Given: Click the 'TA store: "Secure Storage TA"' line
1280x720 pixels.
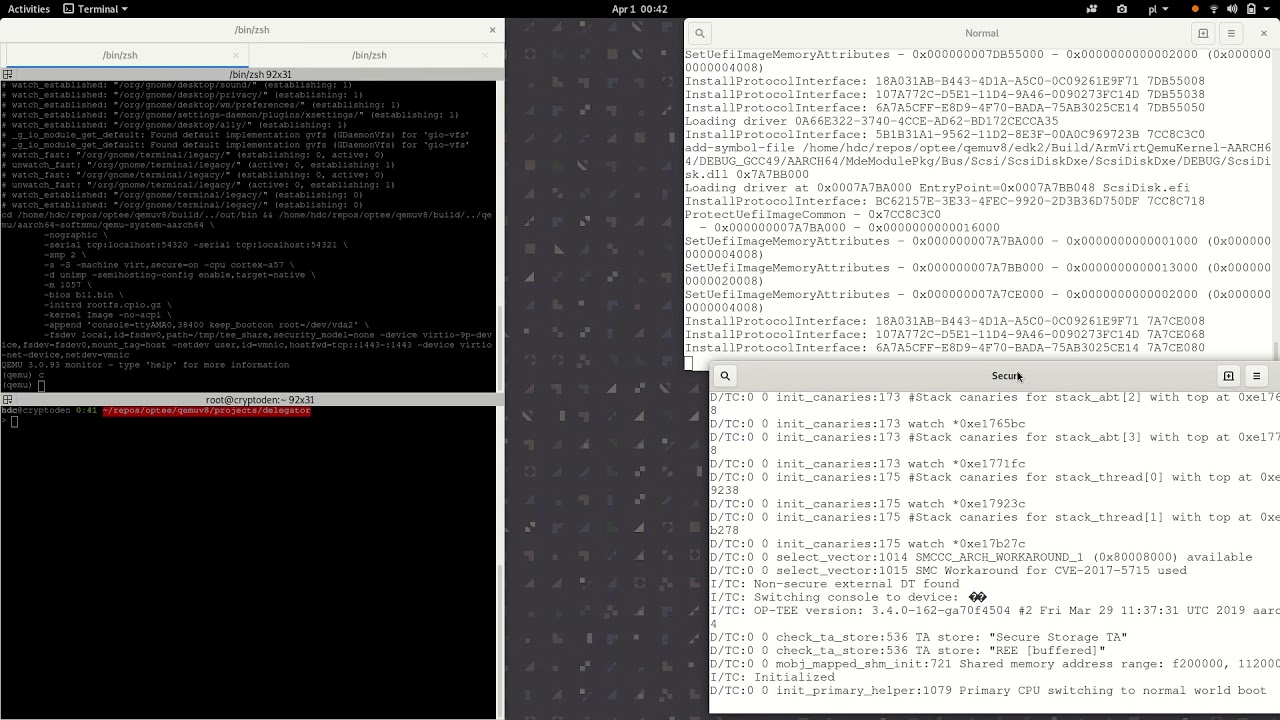Looking at the screenshot, I should [x=918, y=637].
